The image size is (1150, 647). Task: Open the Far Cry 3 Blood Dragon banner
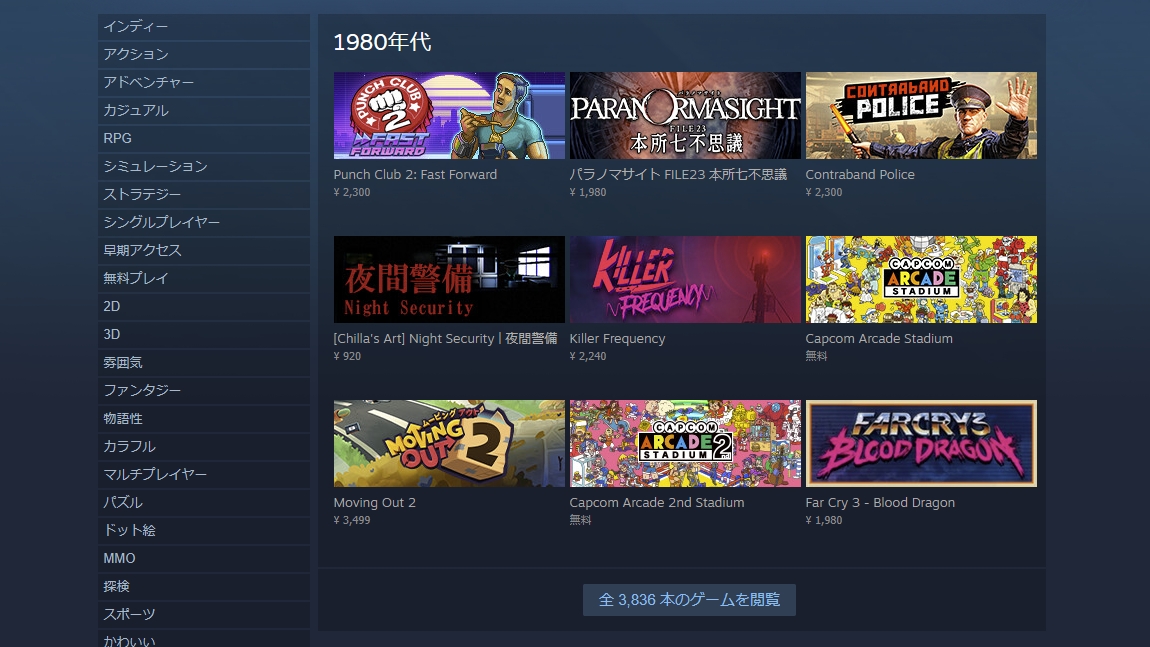click(921, 443)
